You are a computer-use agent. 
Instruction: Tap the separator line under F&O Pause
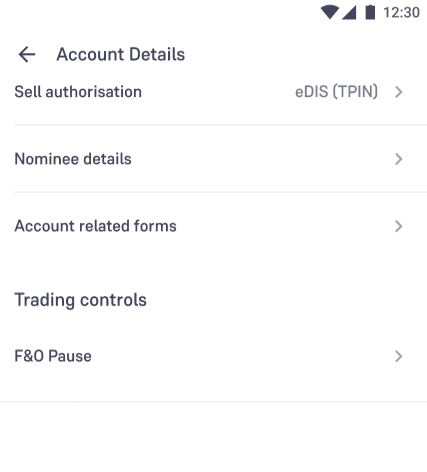213,402
